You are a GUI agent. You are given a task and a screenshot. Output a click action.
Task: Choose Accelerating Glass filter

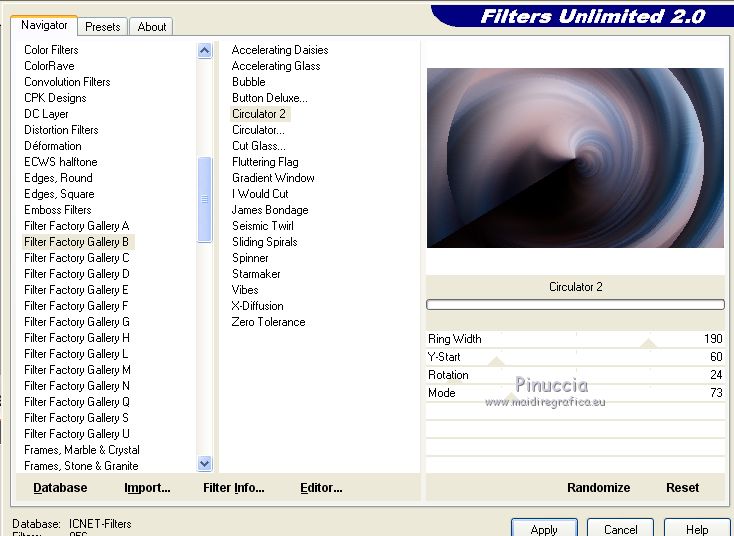[276, 66]
